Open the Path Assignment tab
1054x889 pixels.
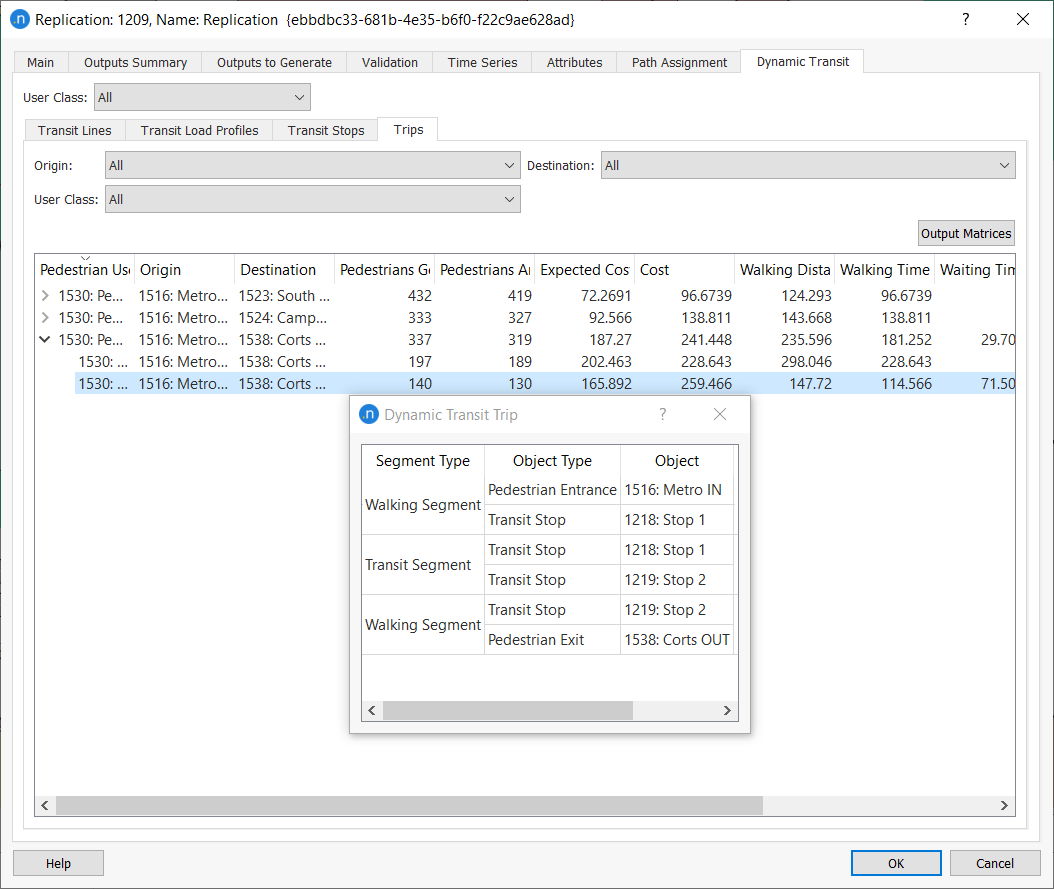click(678, 62)
